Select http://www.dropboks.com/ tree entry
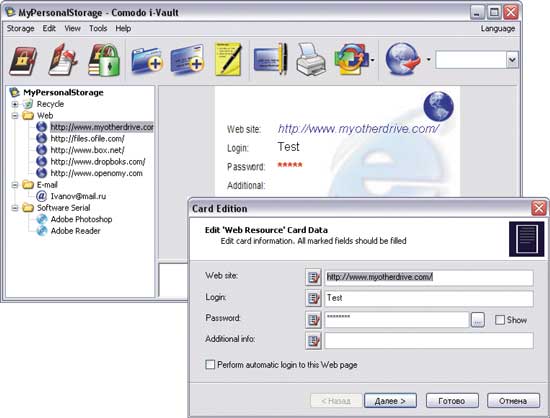The image size is (550, 418). pos(98,162)
